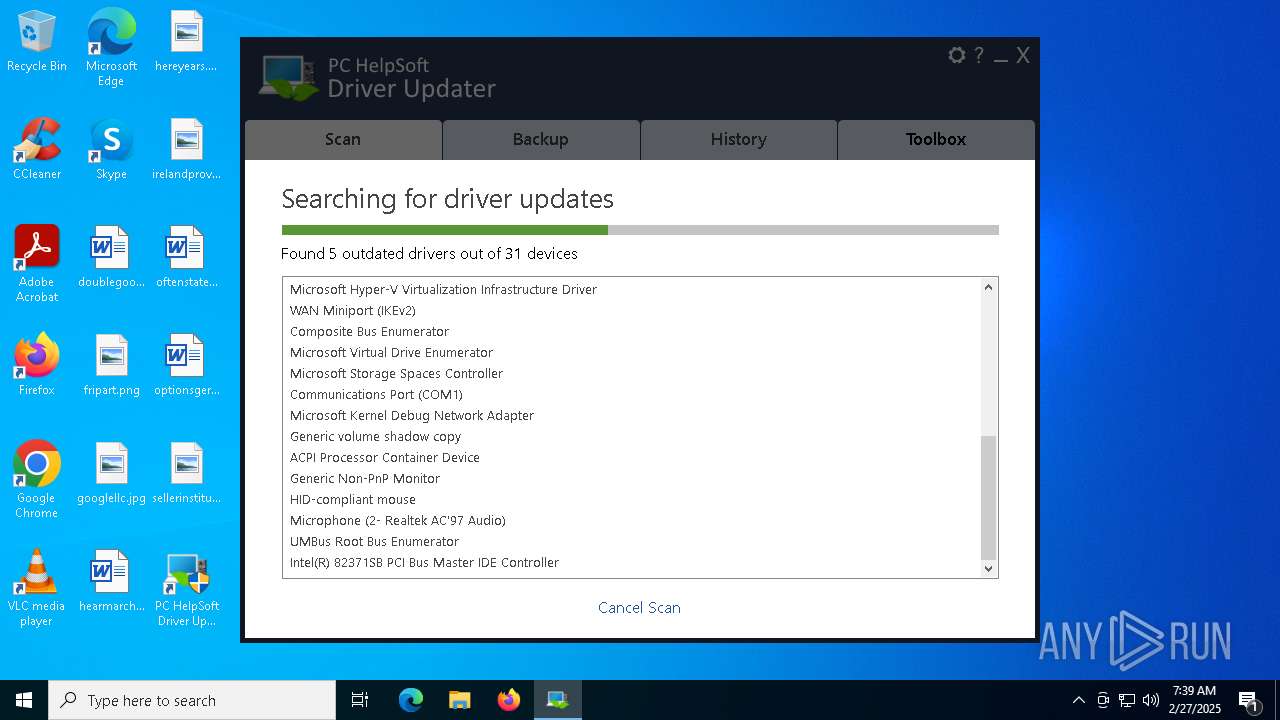This screenshot has height=720, width=1280.
Task: Click the Firefox taskbar icon
Action: tap(509, 700)
